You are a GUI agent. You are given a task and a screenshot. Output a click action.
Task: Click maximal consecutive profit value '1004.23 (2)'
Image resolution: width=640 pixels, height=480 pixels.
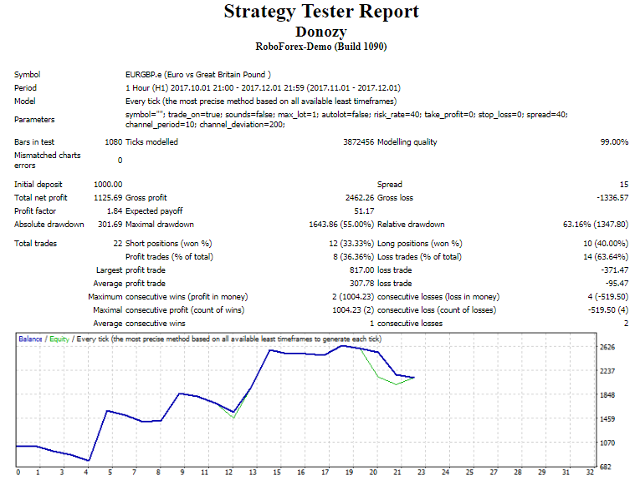tap(353, 310)
